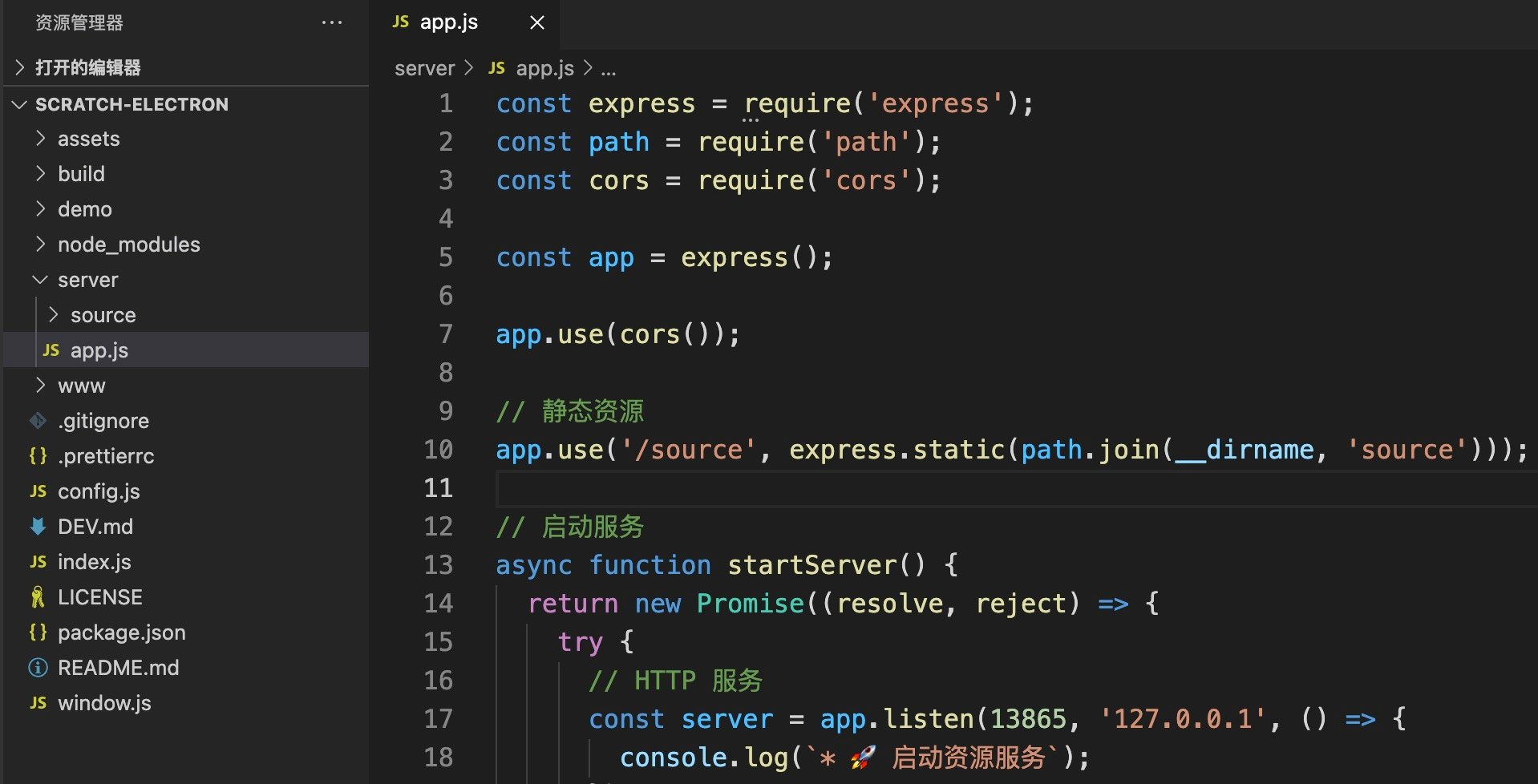Viewport: 1538px width, 784px height.
Task: Open the assets folder
Action: [x=186, y=139]
